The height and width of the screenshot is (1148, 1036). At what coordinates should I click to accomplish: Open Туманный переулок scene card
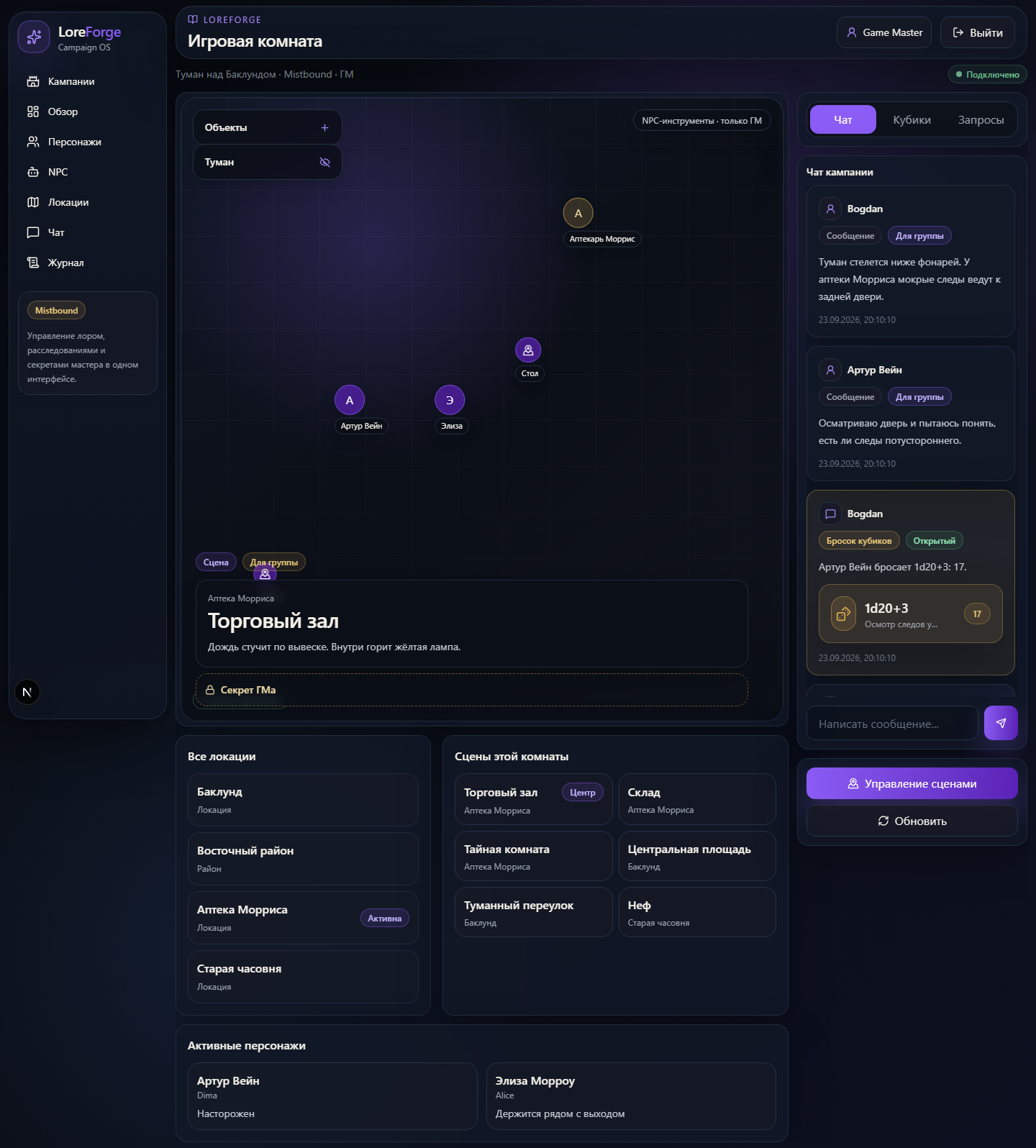tap(534, 912)
